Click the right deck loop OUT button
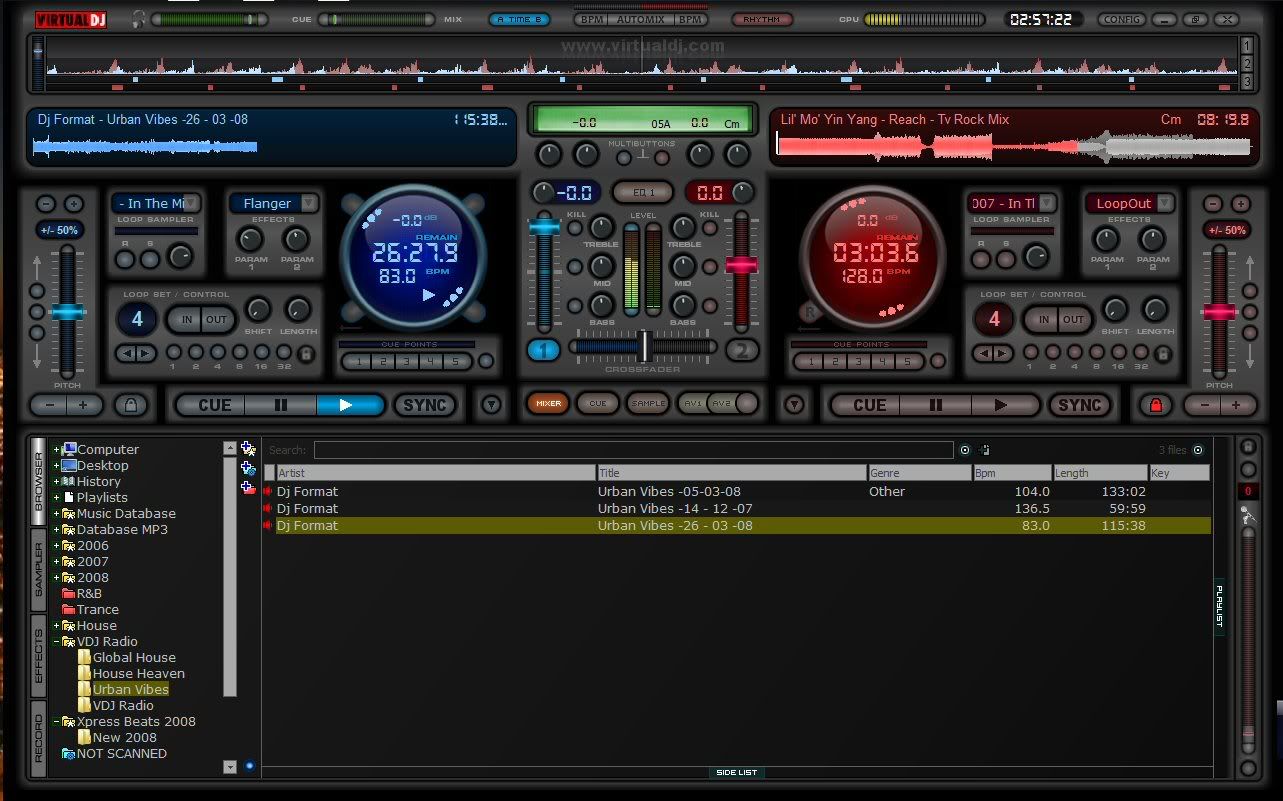Viewport: 1283px width, 801px height. pyautogui.click(x=1074, y=320)
